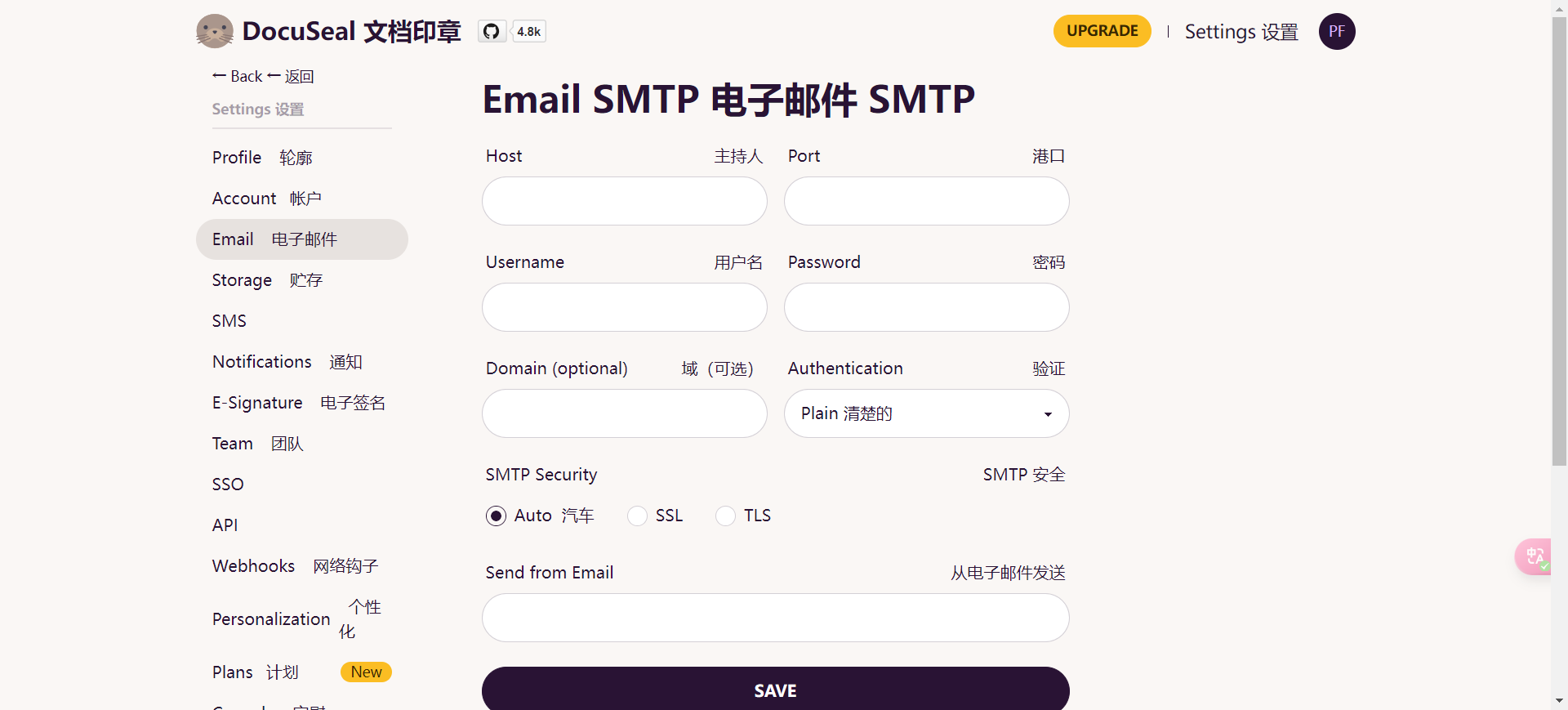Viewport: 1568px width, 710px height.
Task: Select the Auto SMTP security option
Action: pyautogui.click(x=496, y=516)
